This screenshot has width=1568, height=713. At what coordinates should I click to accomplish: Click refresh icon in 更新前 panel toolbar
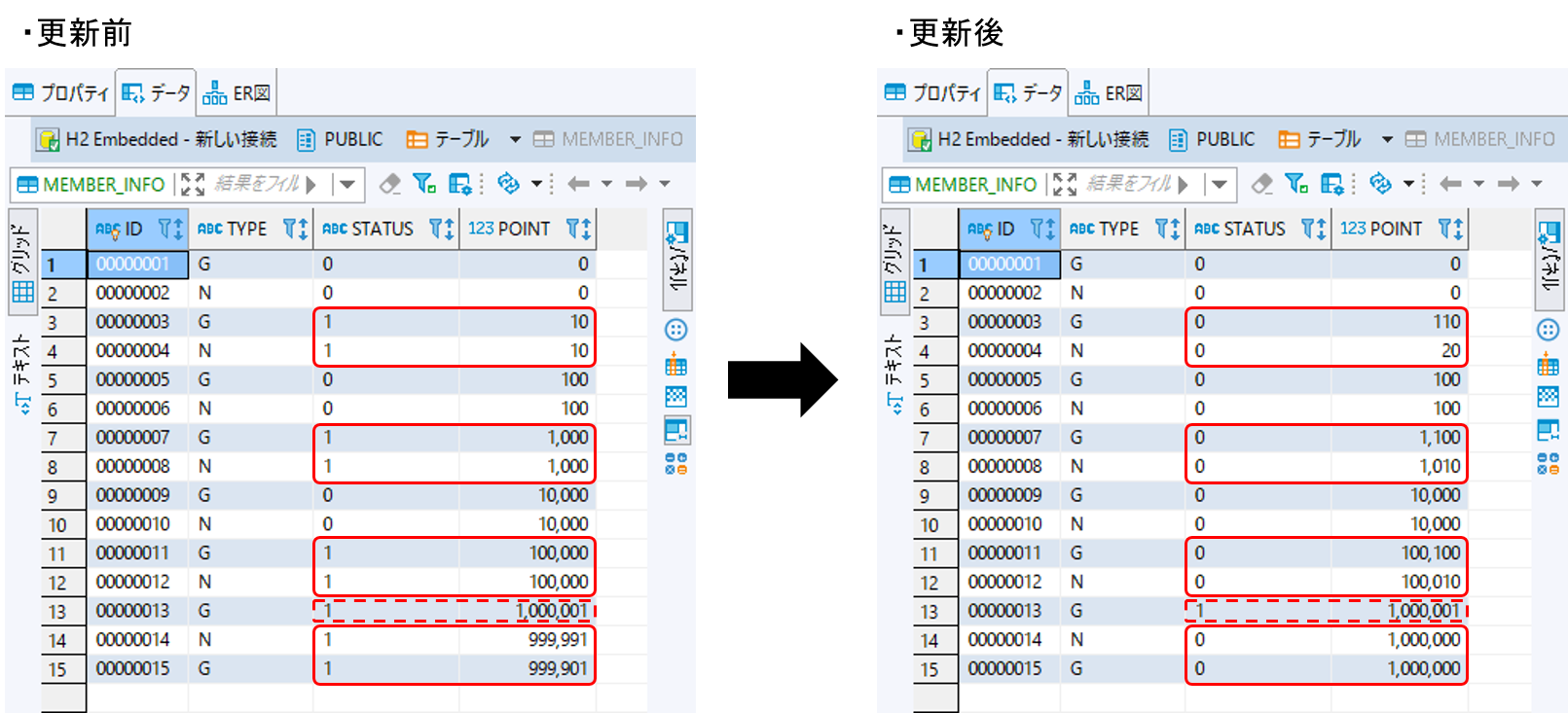(x=509, y=184)
